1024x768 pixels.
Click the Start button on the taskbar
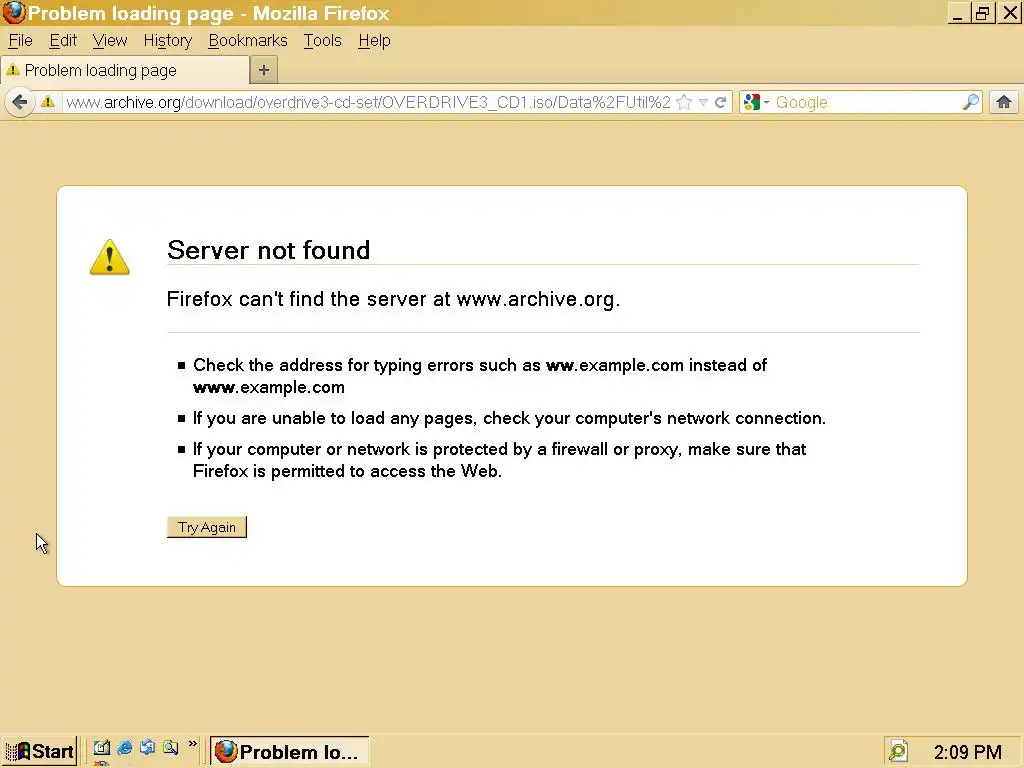coord(39,751)
